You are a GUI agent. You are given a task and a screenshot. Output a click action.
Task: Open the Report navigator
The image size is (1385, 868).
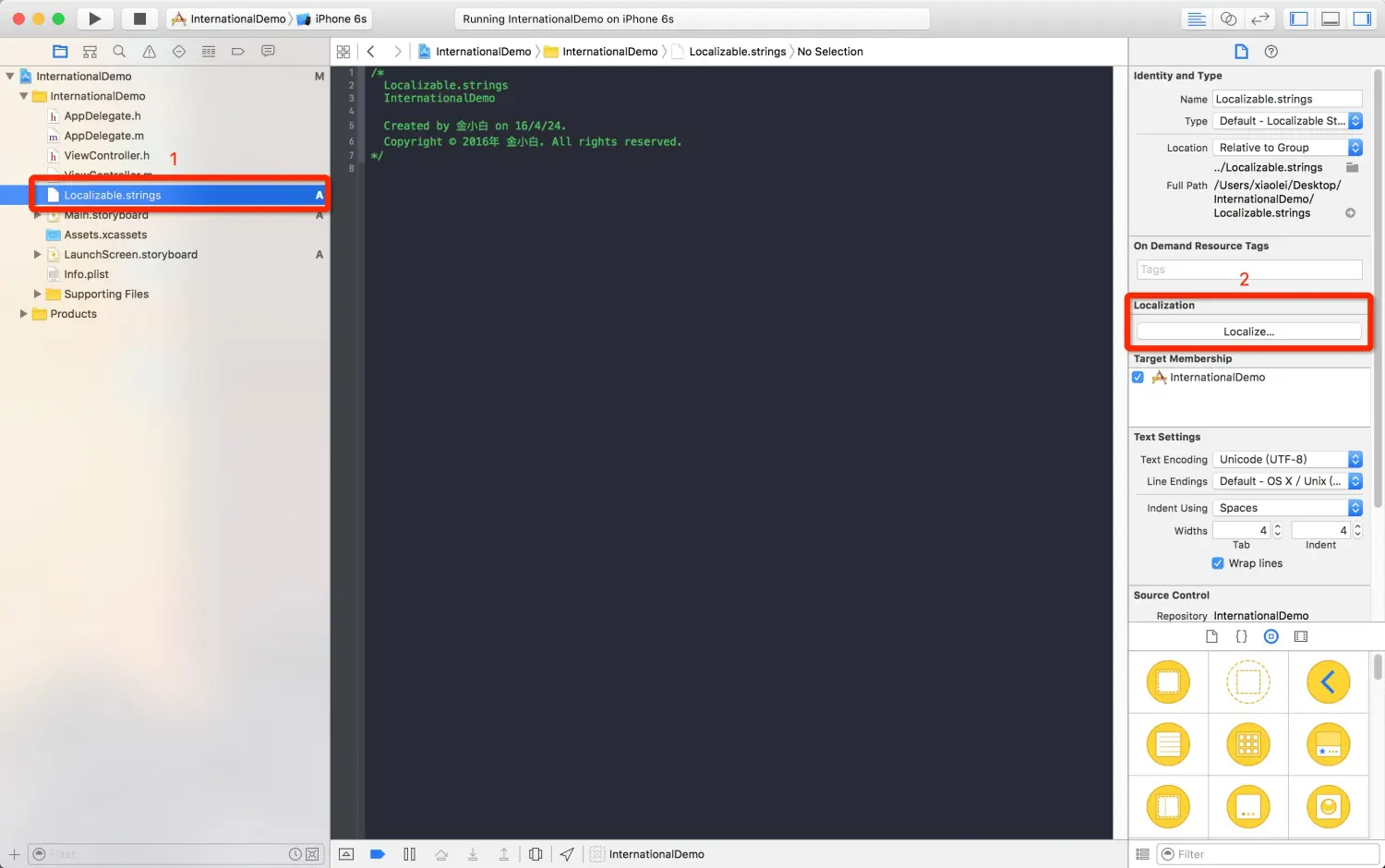point(268,52)
